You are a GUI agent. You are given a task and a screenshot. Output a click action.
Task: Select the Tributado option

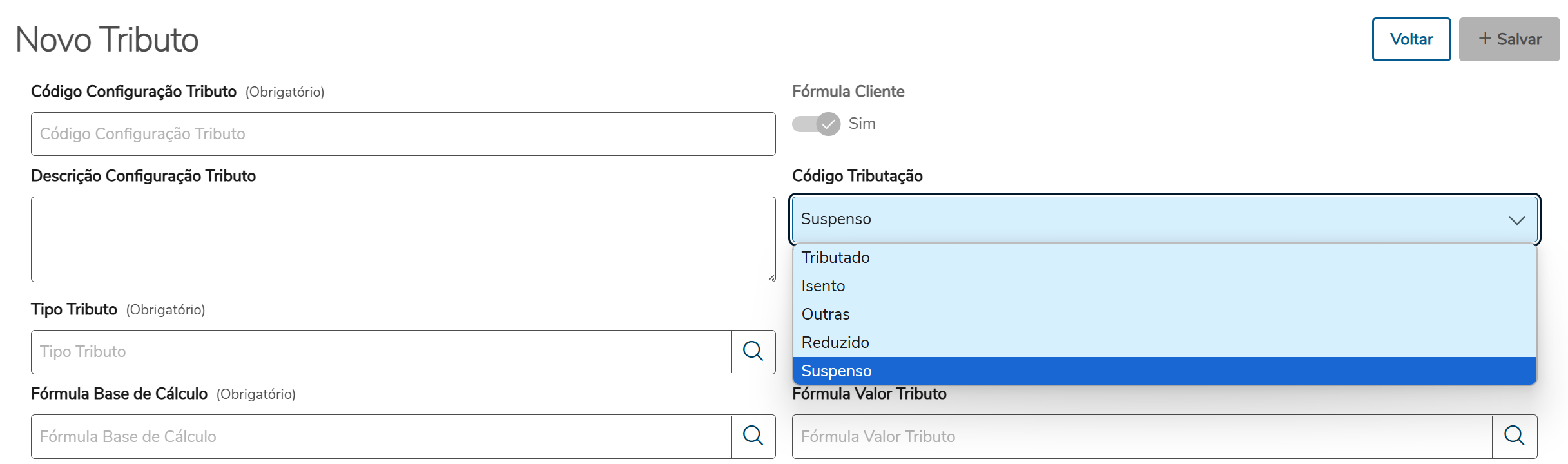pos(835,257)
